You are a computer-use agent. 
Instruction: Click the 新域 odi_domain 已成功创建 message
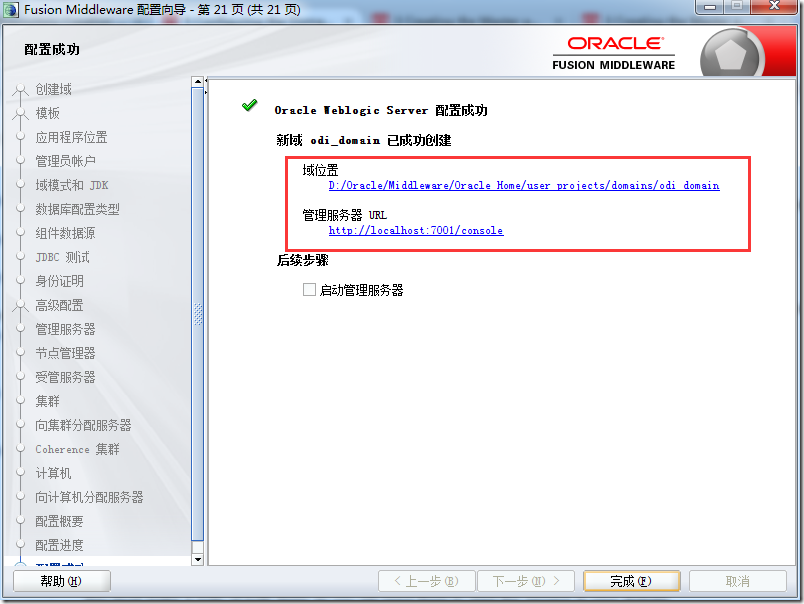click(x=364, y=140)
